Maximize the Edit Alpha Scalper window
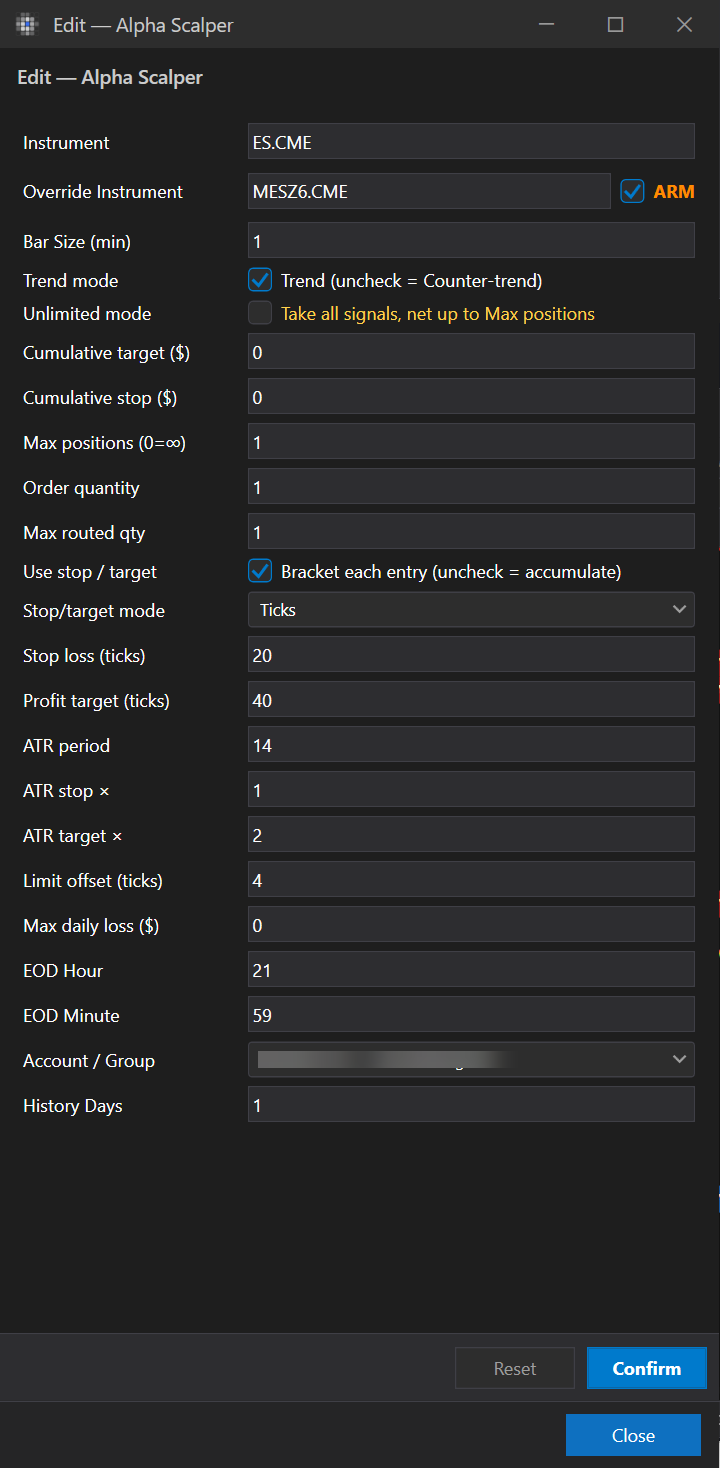Image resolution: width=720 pixels, height=1468 pixels. click(x=616, y=24)
